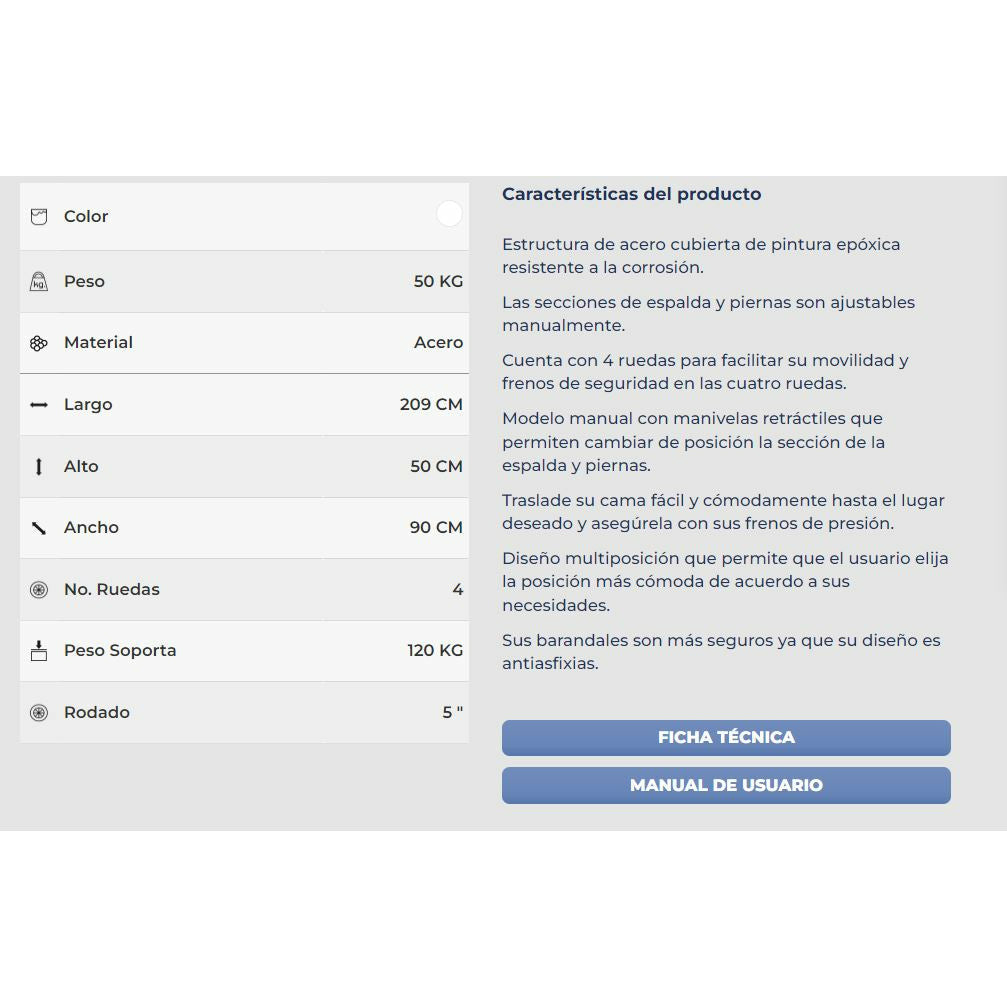Click the Rodado wheel icon

coord(39,713)
